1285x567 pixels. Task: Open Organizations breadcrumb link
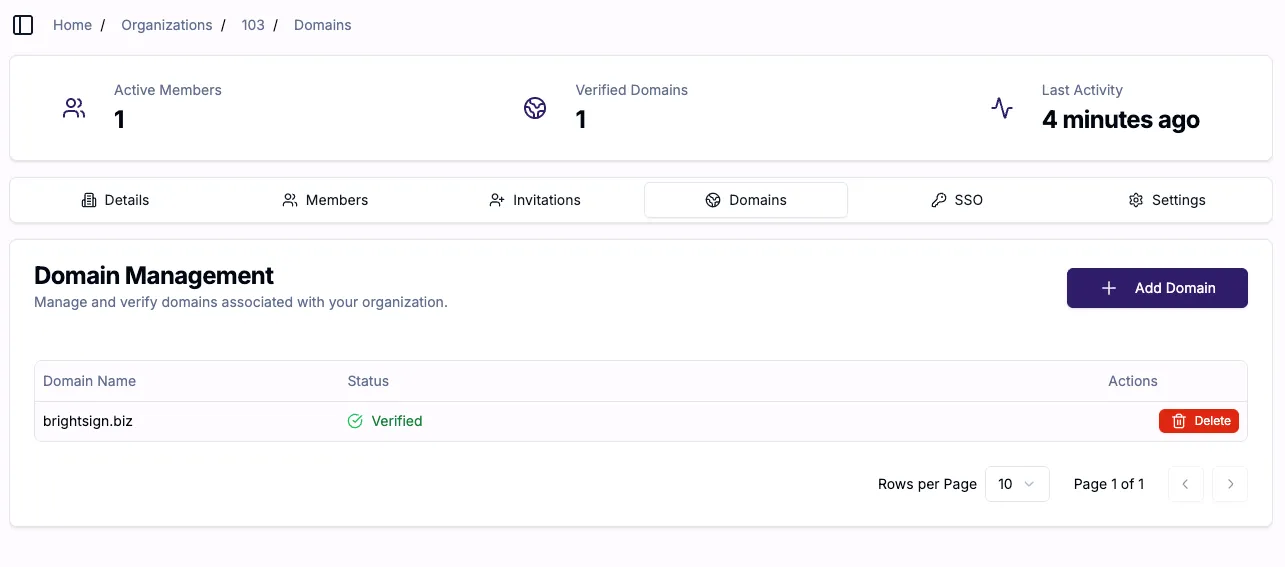167,25
